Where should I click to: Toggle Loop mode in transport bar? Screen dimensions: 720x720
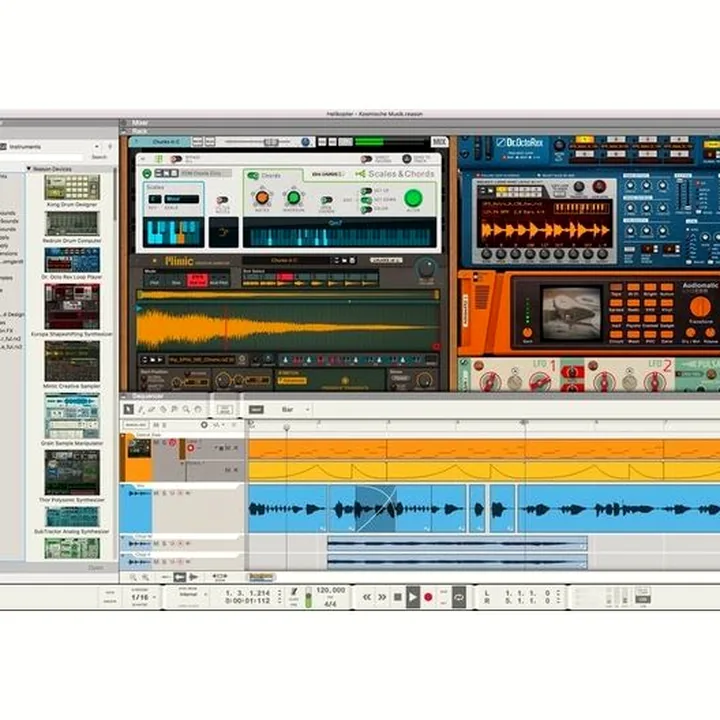[459, 597]
